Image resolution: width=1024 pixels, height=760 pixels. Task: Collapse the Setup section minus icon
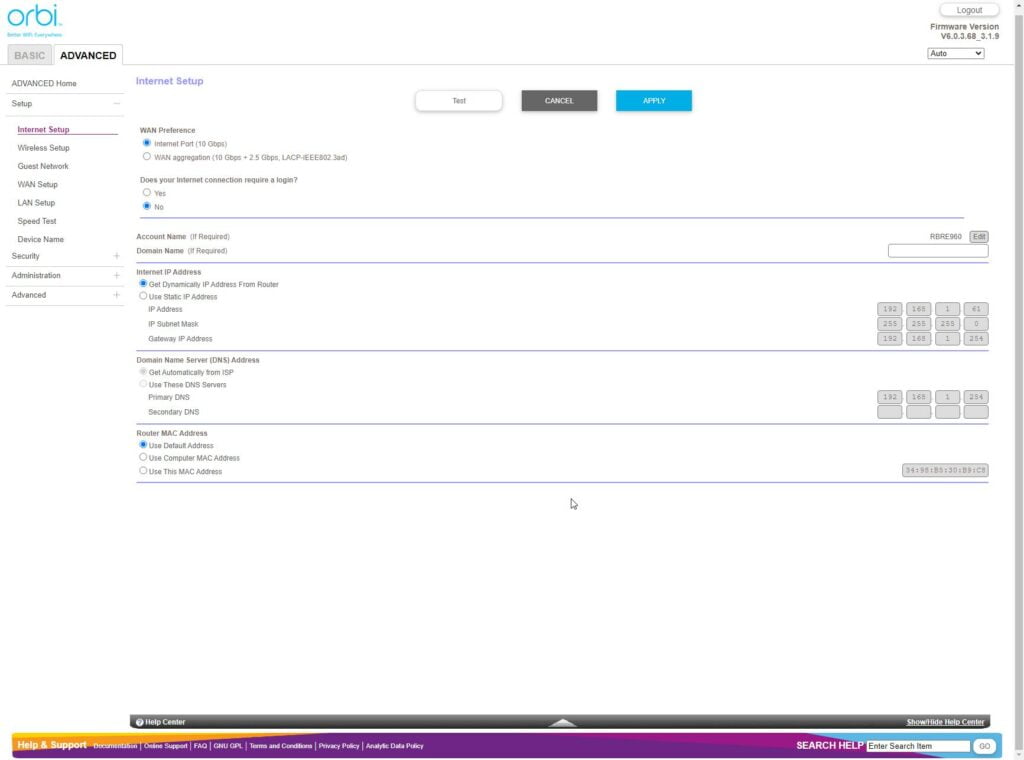tap(116, 104)
